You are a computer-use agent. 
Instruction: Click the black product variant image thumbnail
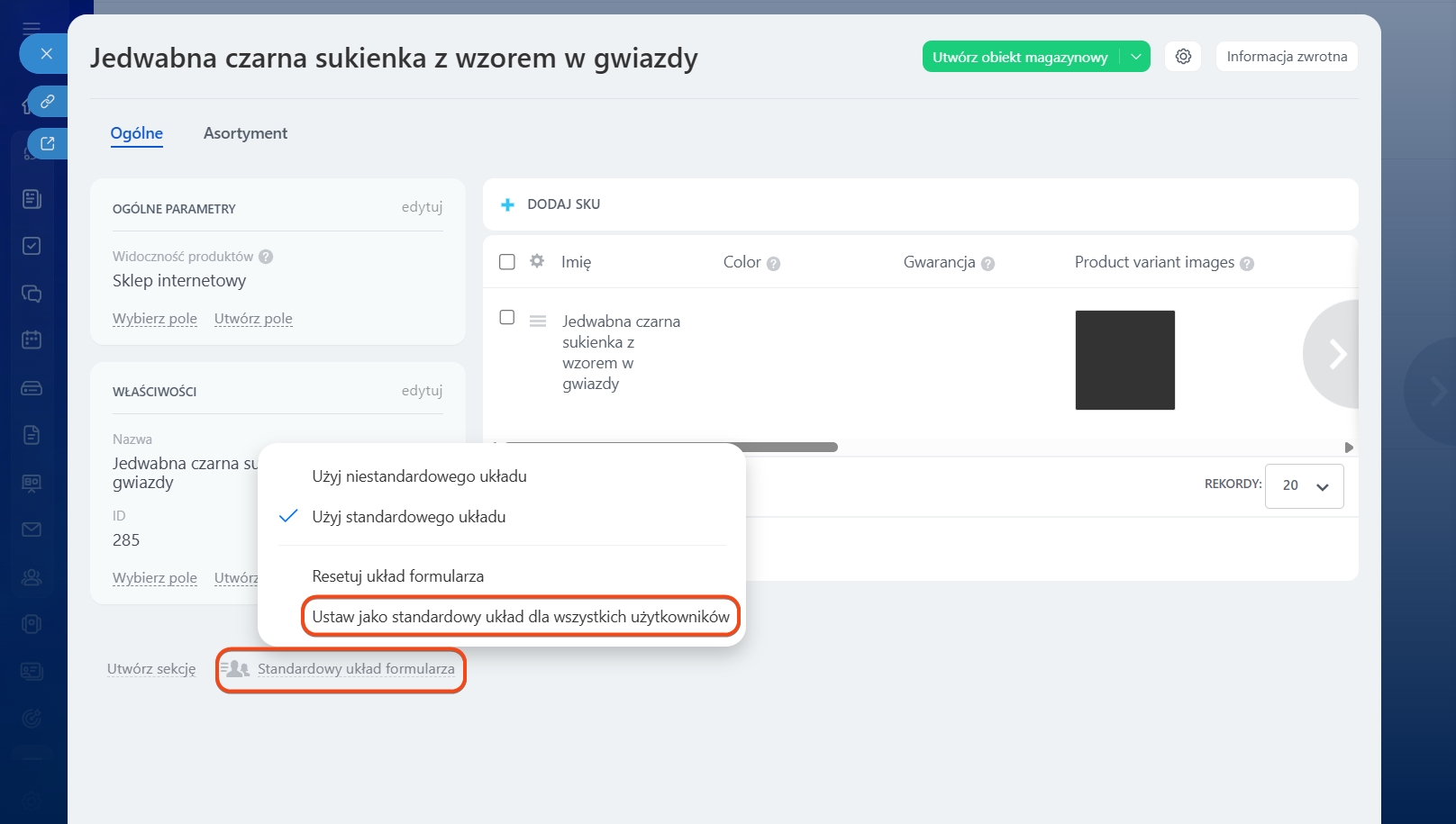tap(1124, 360)
